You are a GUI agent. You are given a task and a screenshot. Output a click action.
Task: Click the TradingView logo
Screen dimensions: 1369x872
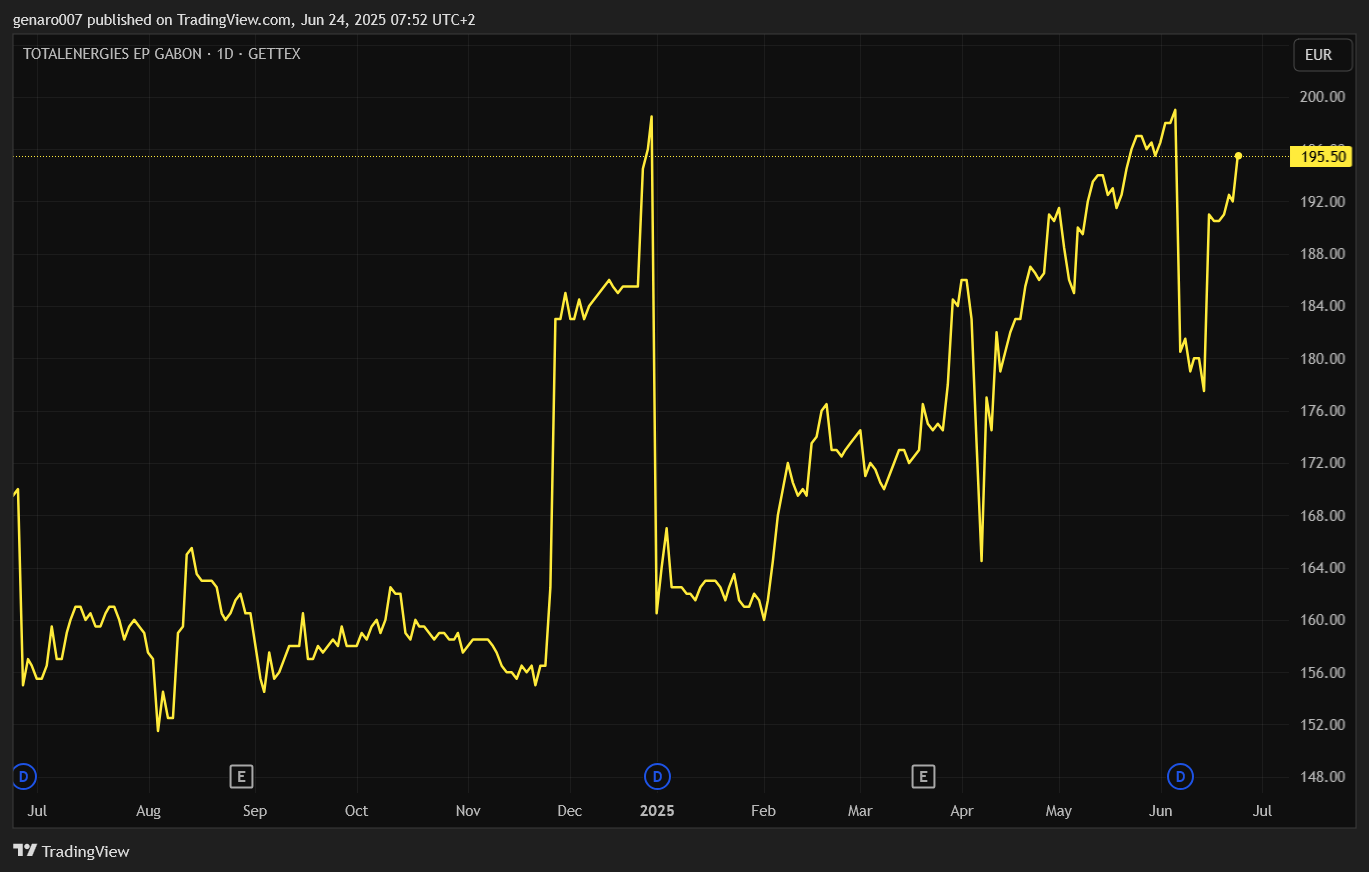71,851
